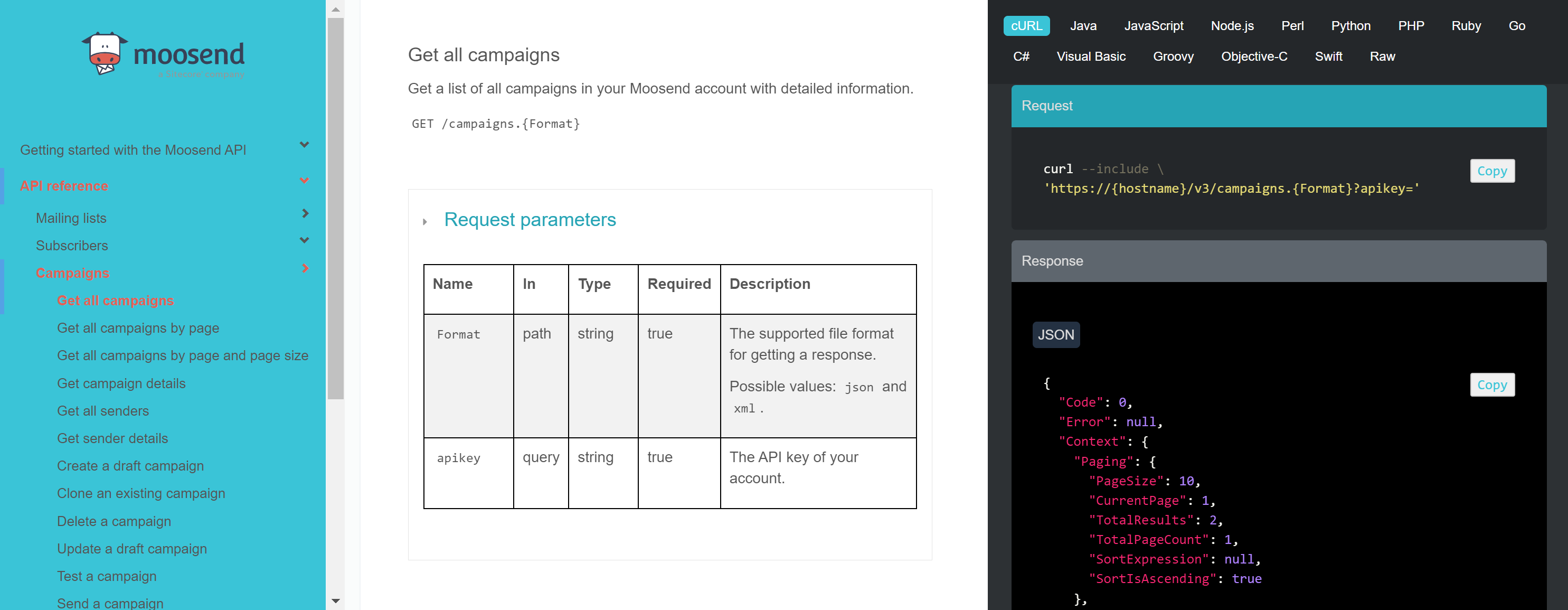The image size is (1568, 610).
Task: Click the JSON badge in the Response panel
Action: [x=1056, y=334]
